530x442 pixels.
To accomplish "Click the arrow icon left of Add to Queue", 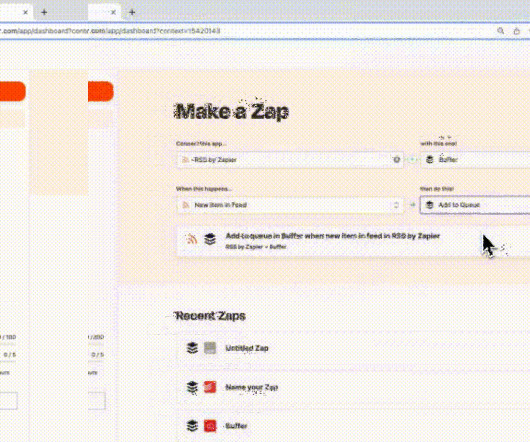I will click(412, 205).
